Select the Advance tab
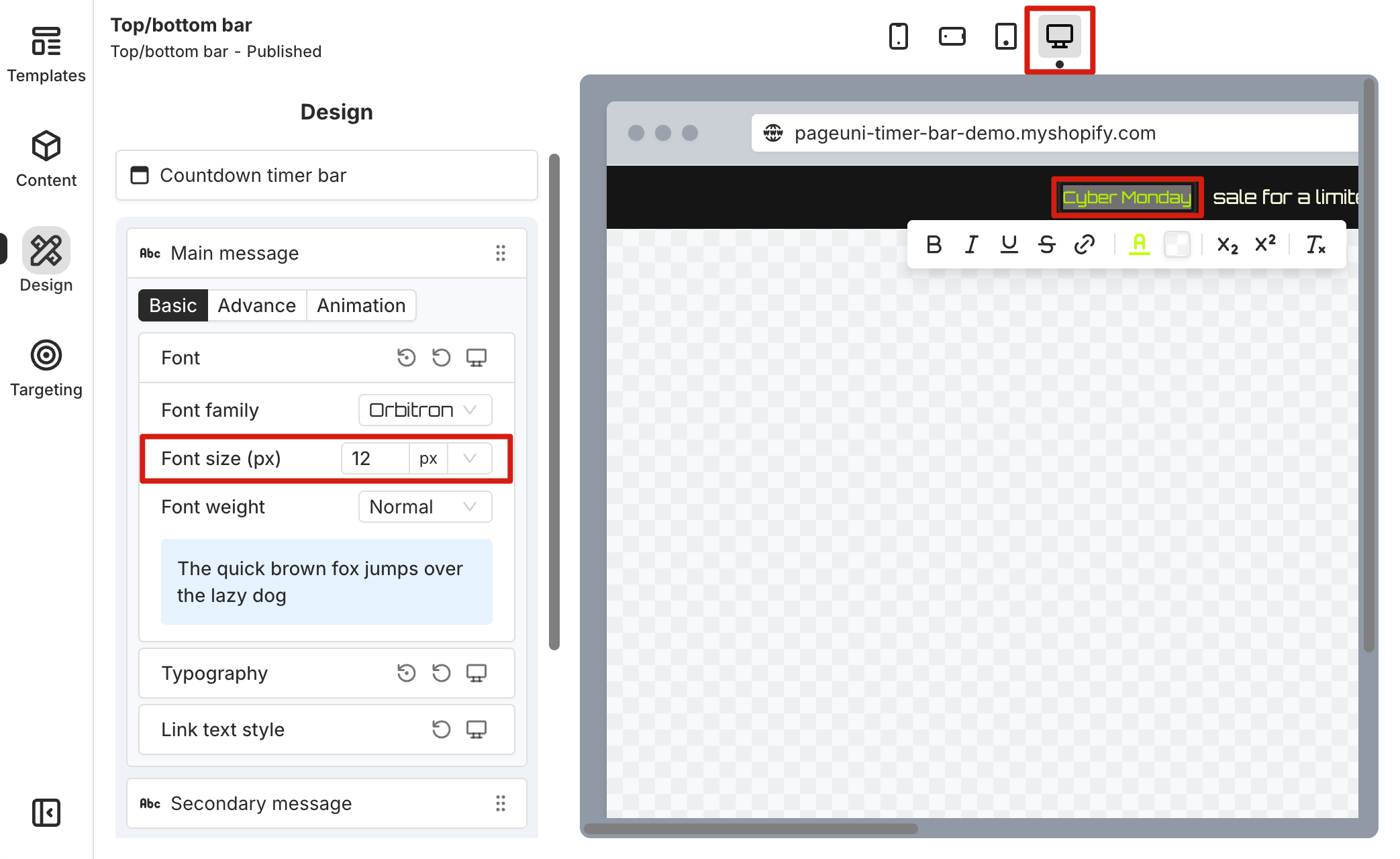Screen dimensions: 1400x859 pyautogui.click(x=257, y=305)
